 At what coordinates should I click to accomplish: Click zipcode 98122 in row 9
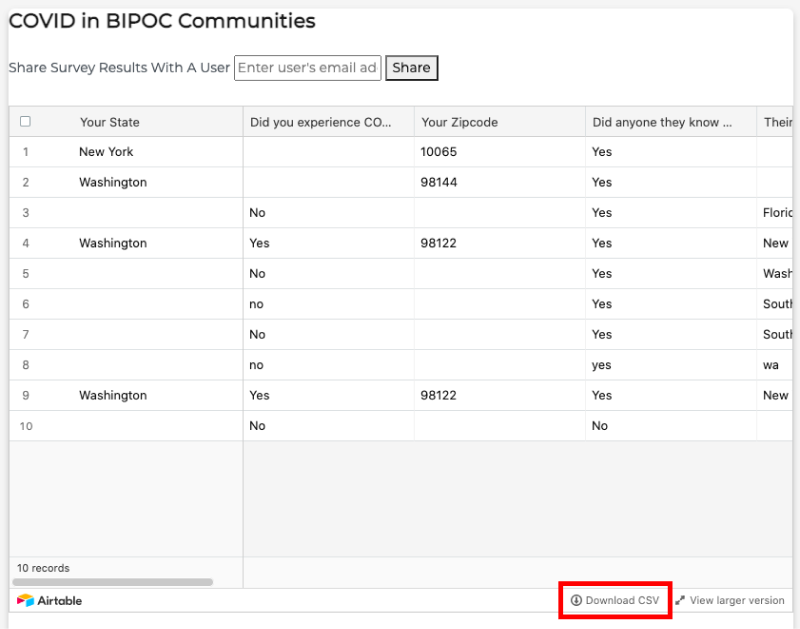pyautogui.click(x=500, y=395)
